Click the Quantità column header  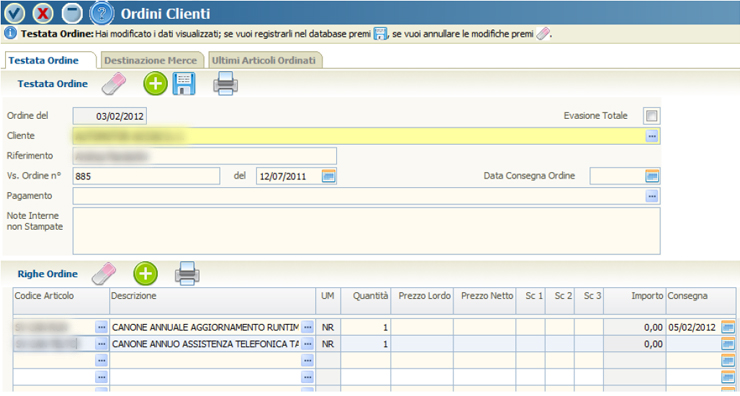[x=366, y=301]
